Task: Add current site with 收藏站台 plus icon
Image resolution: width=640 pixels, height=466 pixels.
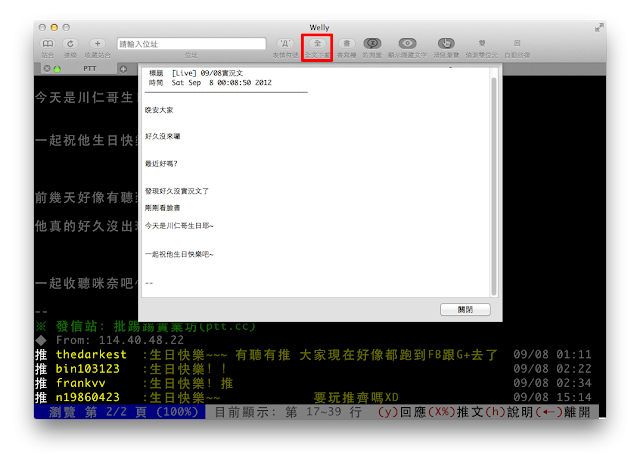Action: tap(97, 44)
